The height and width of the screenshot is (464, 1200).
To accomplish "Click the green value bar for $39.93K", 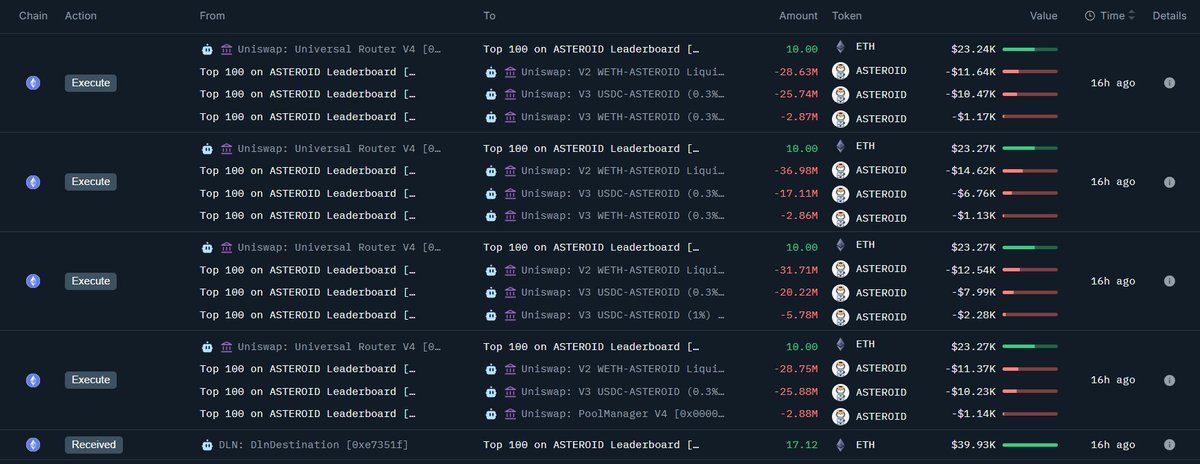I will tap(1030, 445).
